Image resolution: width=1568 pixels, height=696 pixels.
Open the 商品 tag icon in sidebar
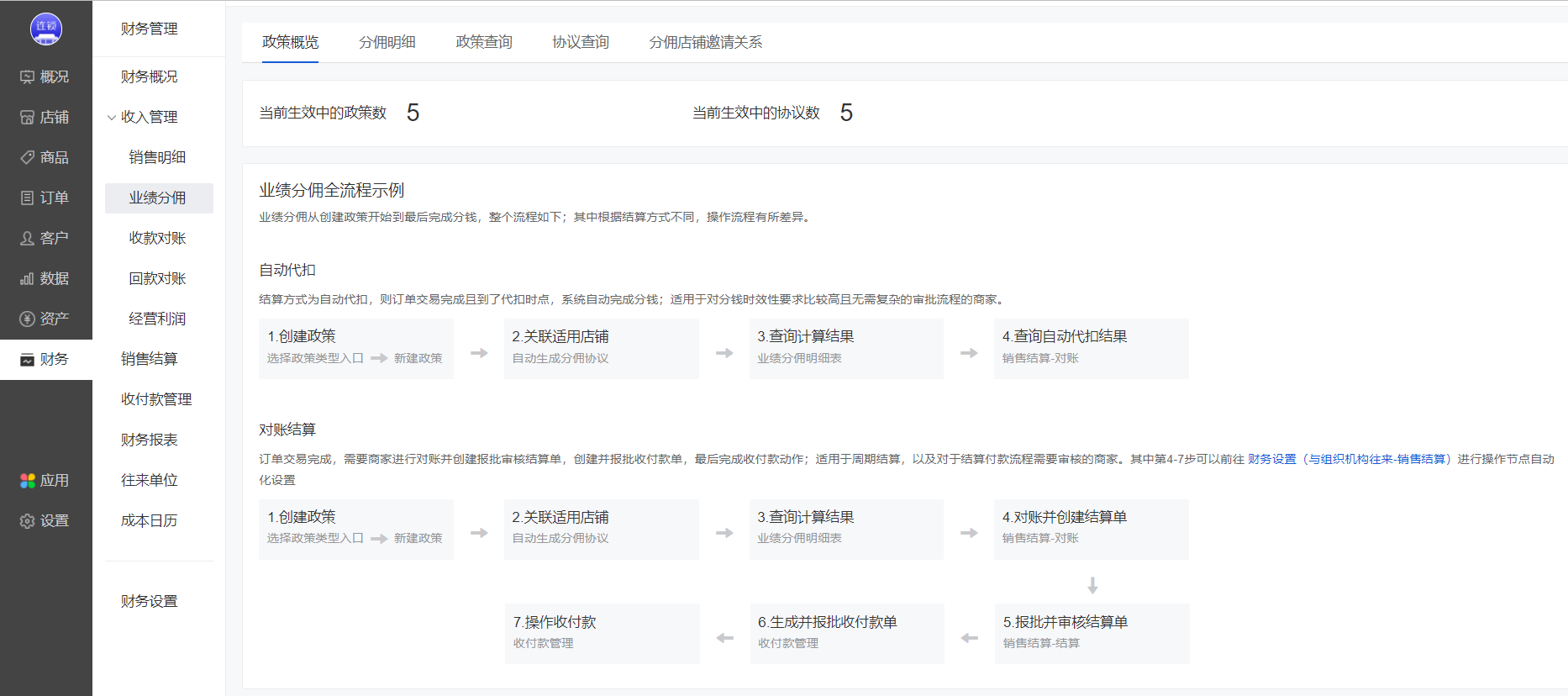pyautogui.click(x=28, y=157)
